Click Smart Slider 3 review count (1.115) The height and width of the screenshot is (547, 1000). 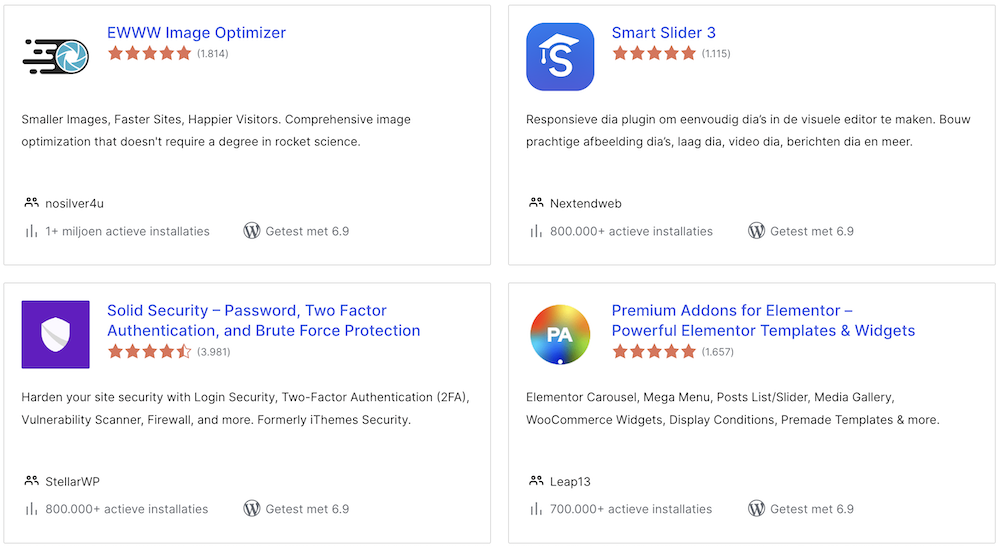coord(716,54)
